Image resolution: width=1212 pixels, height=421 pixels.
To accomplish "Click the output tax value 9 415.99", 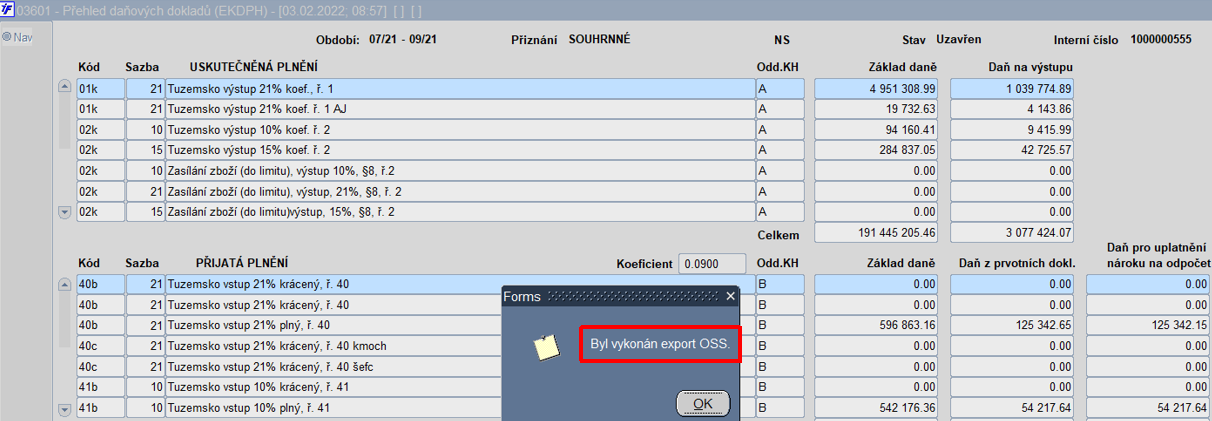I will 1013,130.
